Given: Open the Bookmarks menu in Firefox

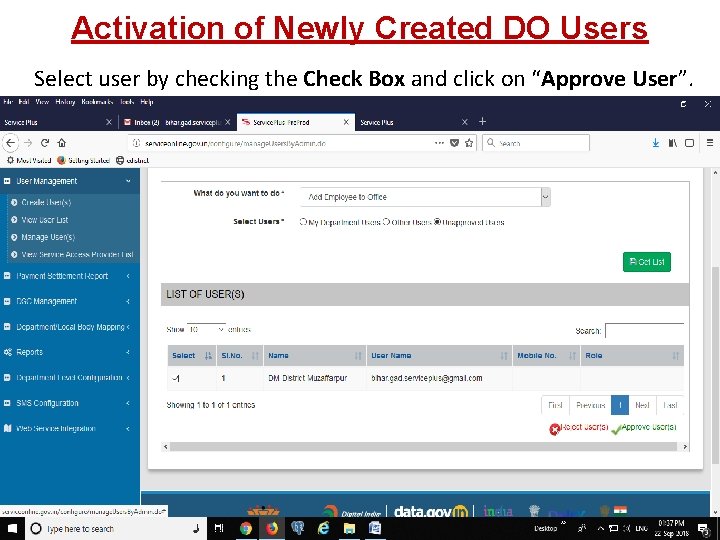Looking at the screenshot, I should (x=97, y=102).
